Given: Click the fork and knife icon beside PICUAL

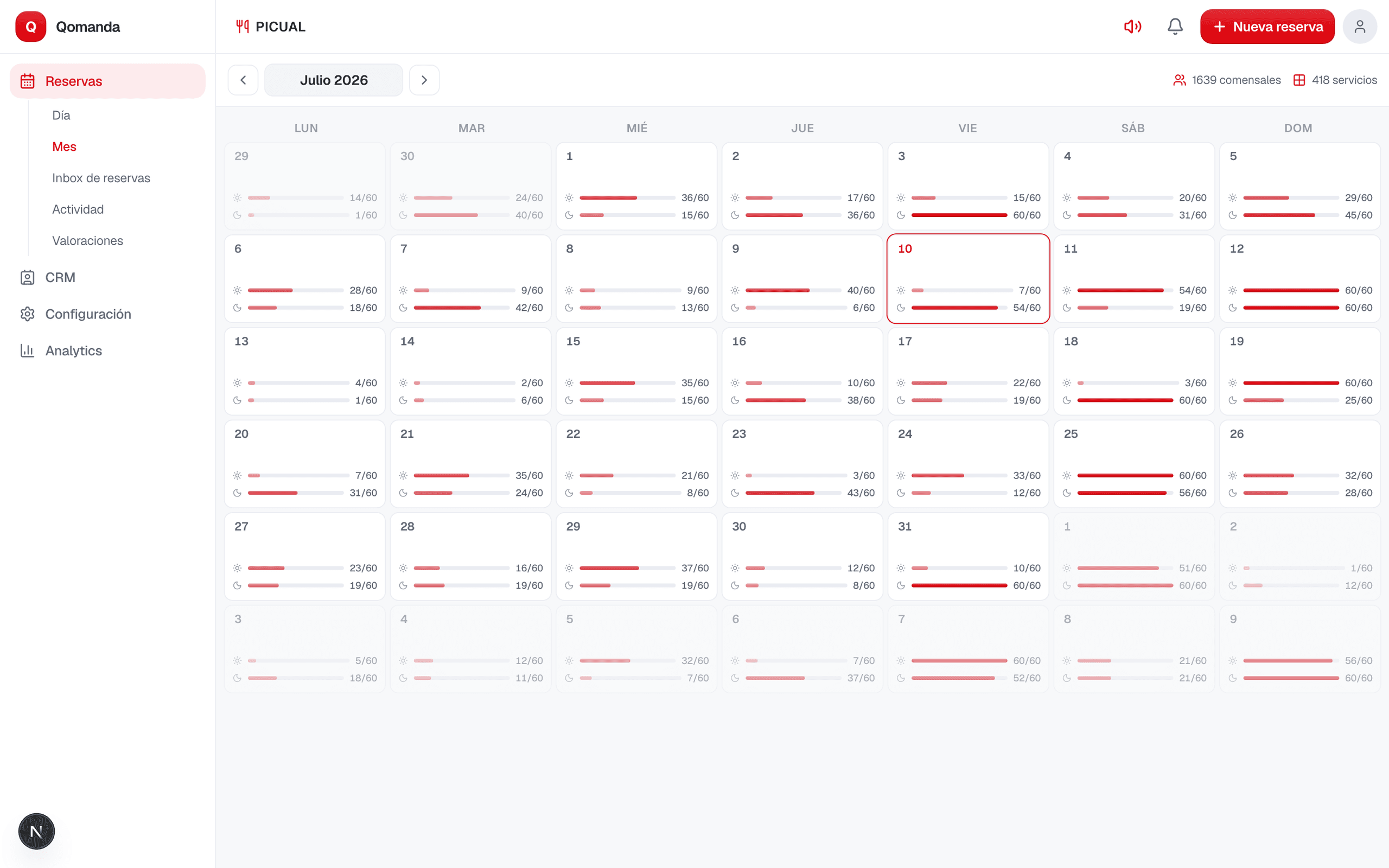Looking at the screenshot, I should coord(242,27).
